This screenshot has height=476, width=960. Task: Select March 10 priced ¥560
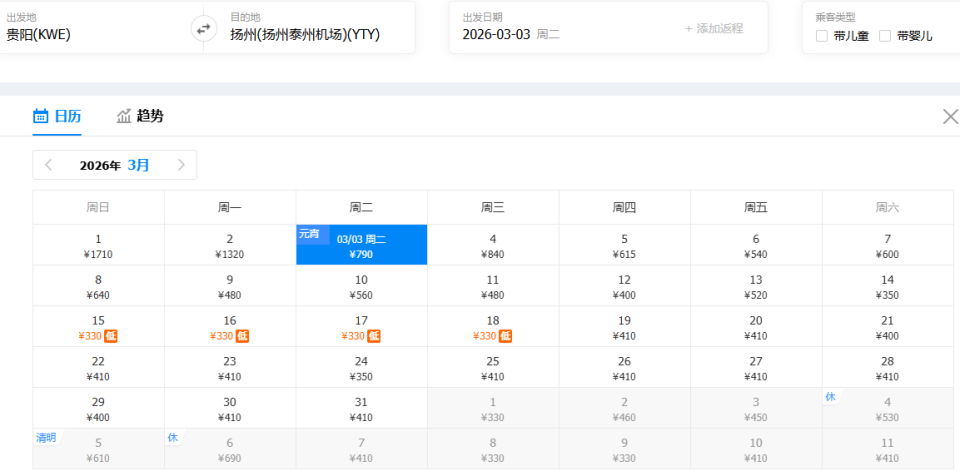point(362,286)
